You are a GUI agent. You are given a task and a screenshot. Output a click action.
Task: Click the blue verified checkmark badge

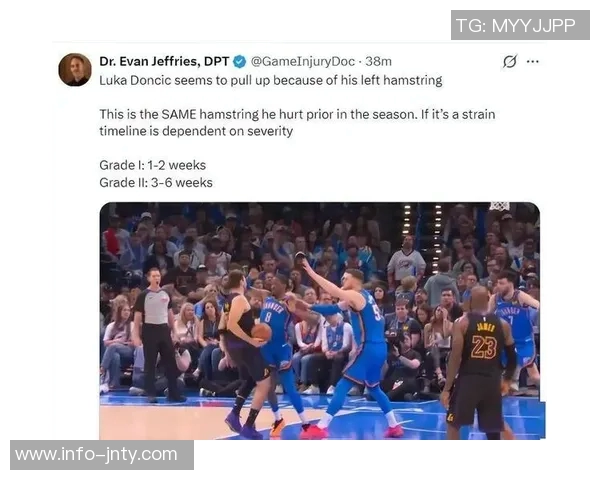240,61
